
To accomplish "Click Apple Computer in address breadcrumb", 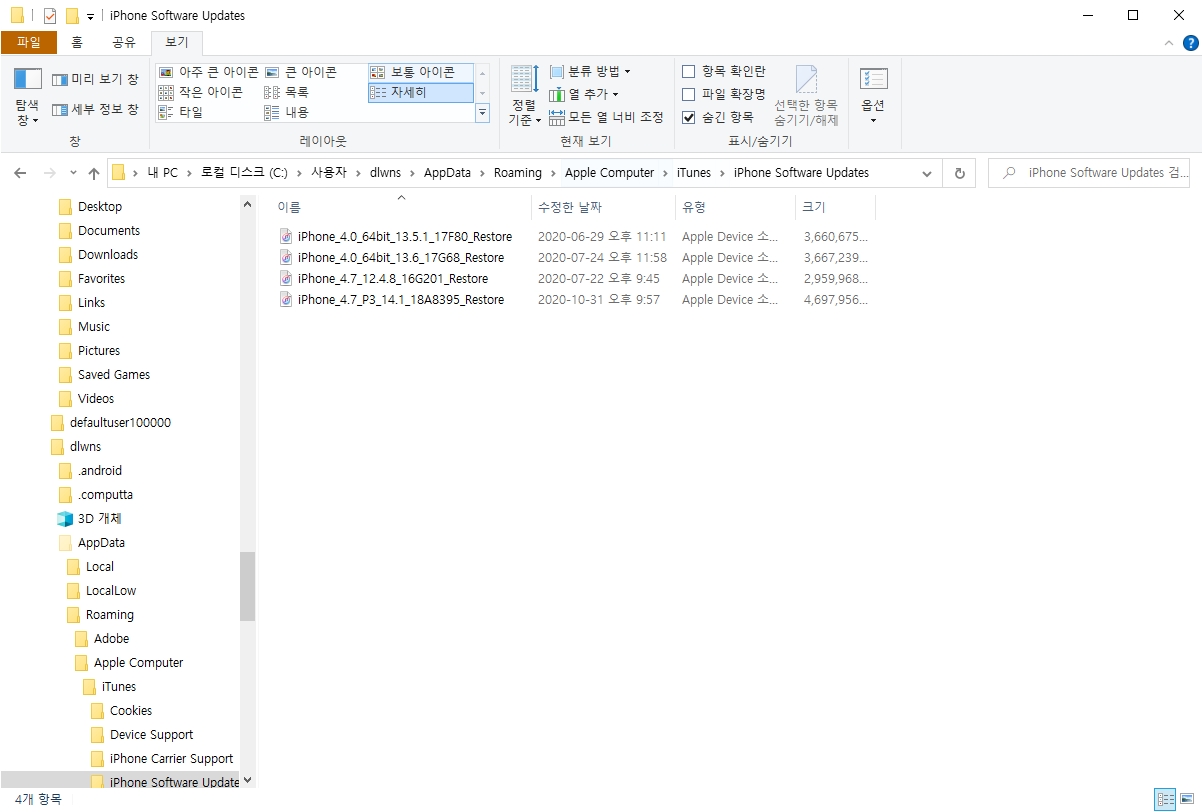I will [609, 173].
